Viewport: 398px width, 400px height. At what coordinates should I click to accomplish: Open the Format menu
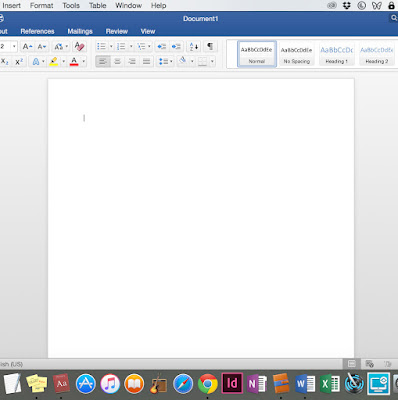point(41,6)
